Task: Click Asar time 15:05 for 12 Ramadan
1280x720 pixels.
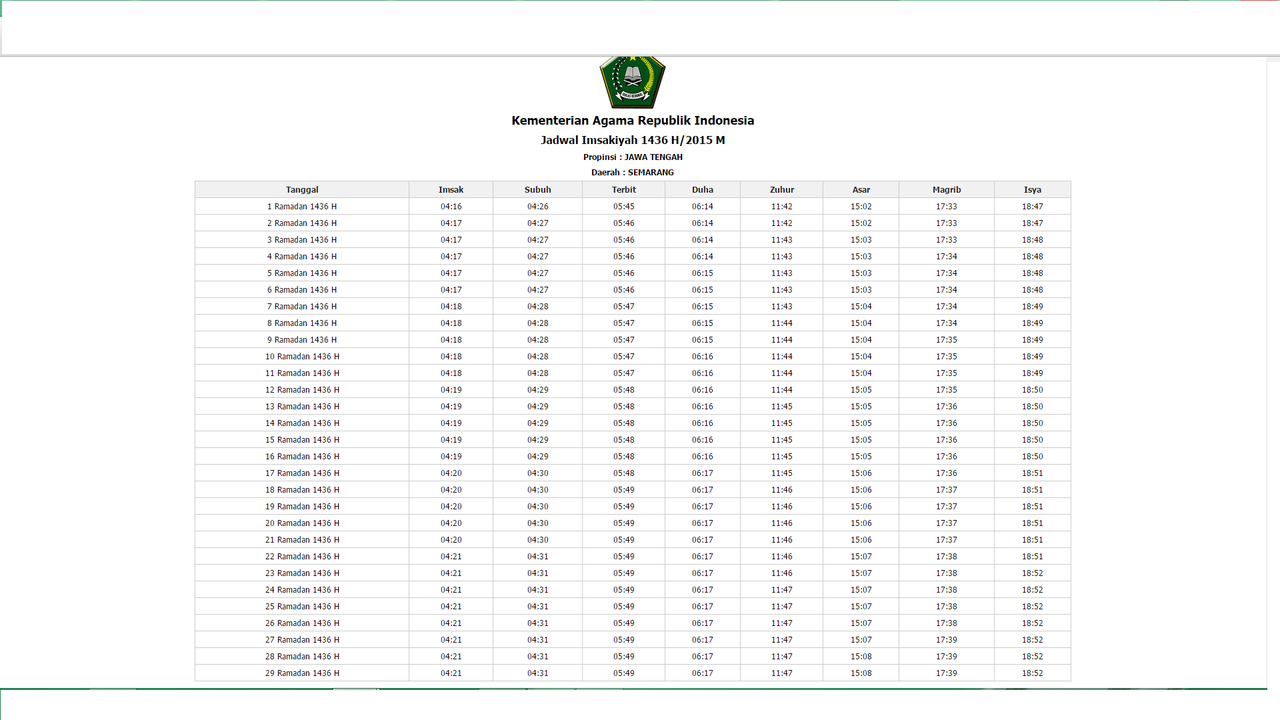Action: point(861,390)
